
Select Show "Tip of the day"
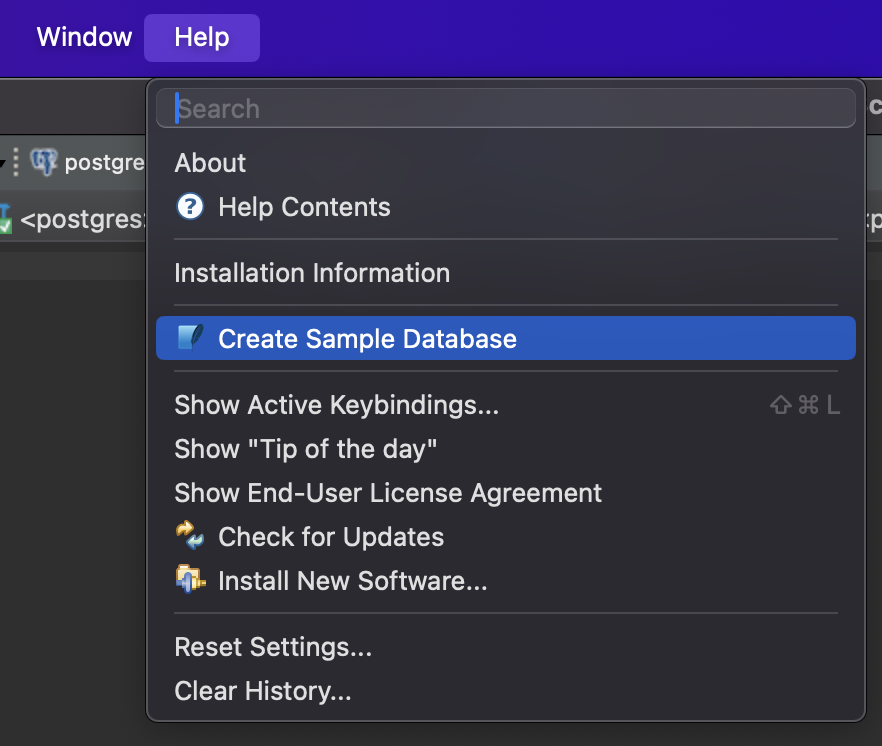coord(506,449)
